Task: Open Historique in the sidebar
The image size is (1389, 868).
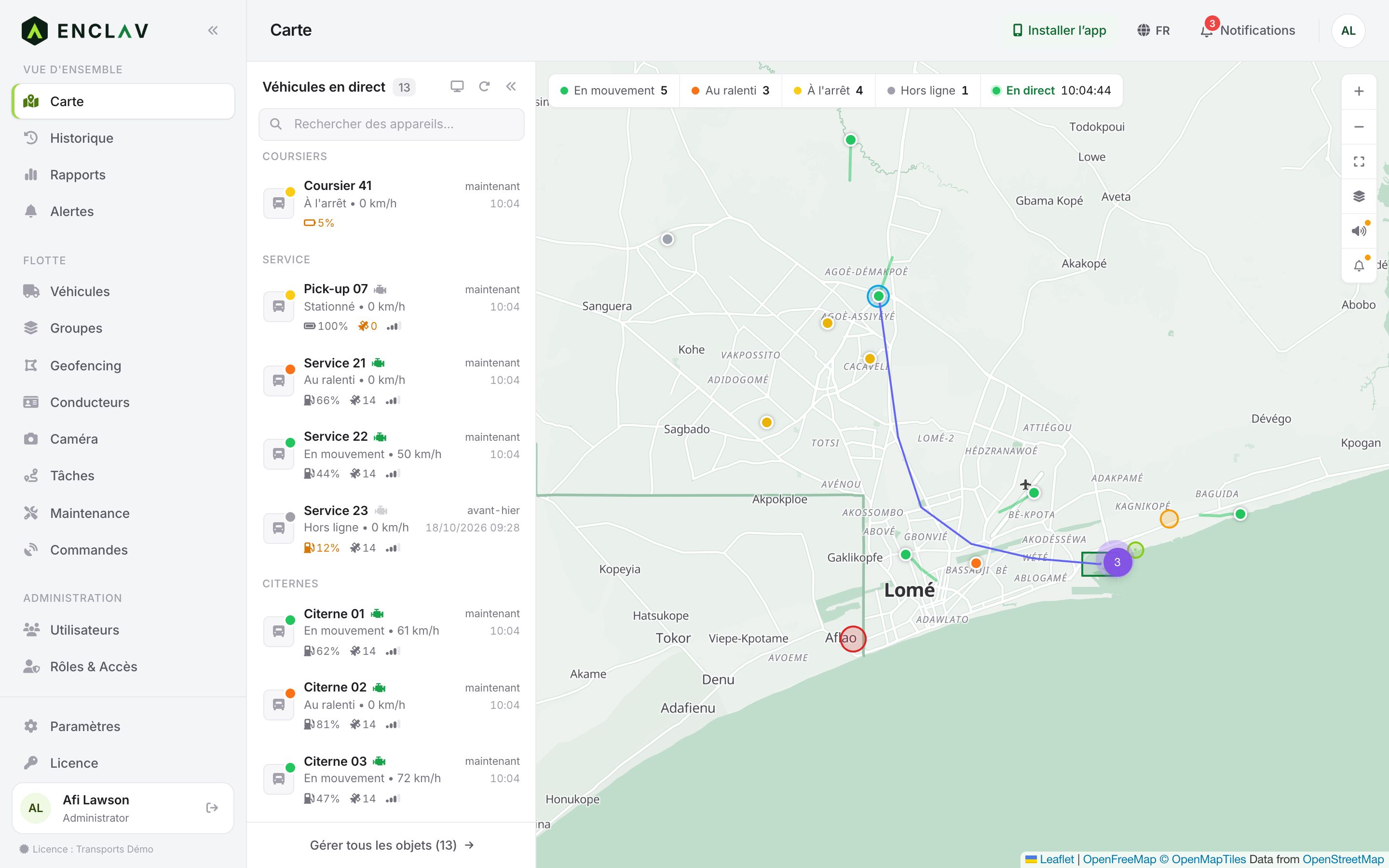Action: point(123,138)
